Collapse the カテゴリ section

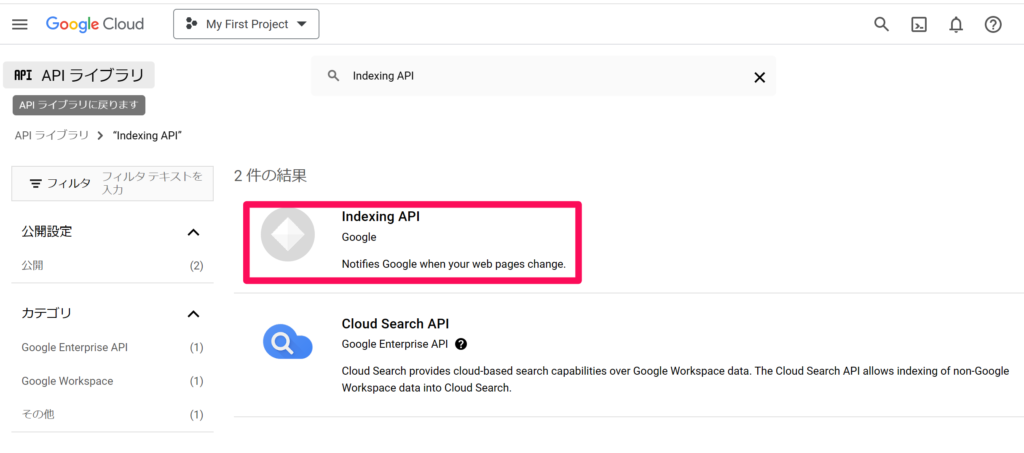point(193,314)
